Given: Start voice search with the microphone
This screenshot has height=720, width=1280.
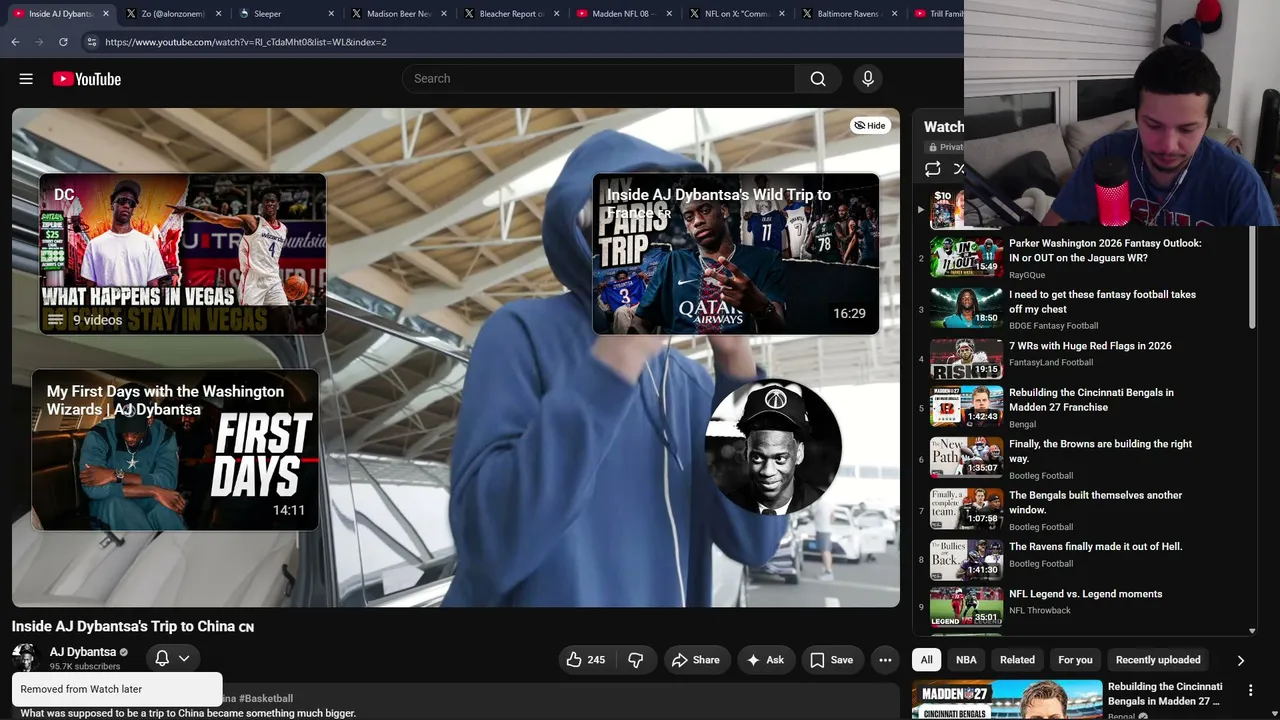Looking at the screenshot, I should point(868,79).
